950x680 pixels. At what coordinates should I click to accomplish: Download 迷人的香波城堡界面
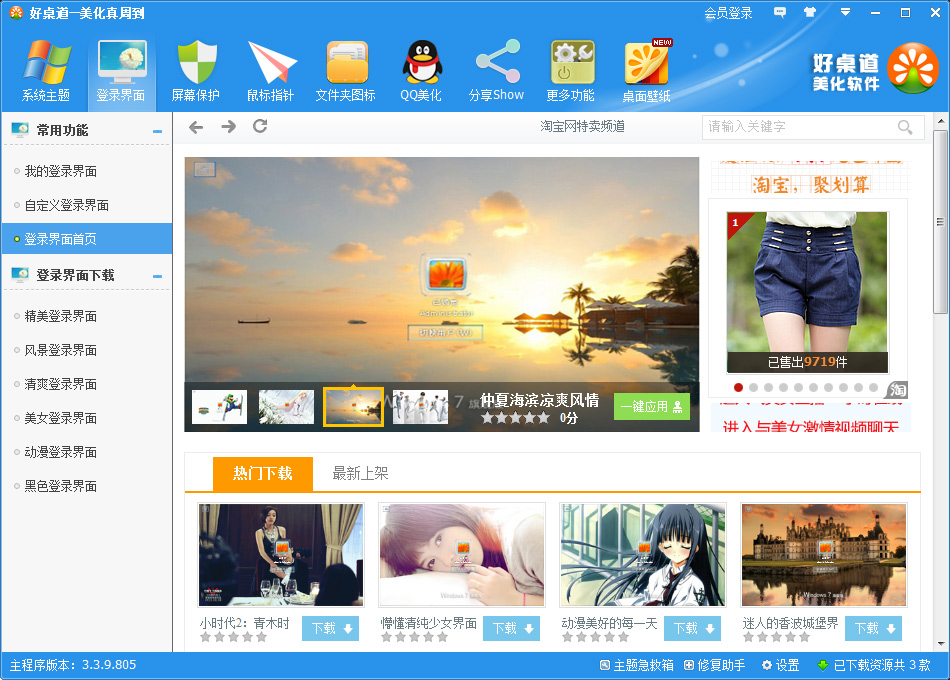(874, 628)
